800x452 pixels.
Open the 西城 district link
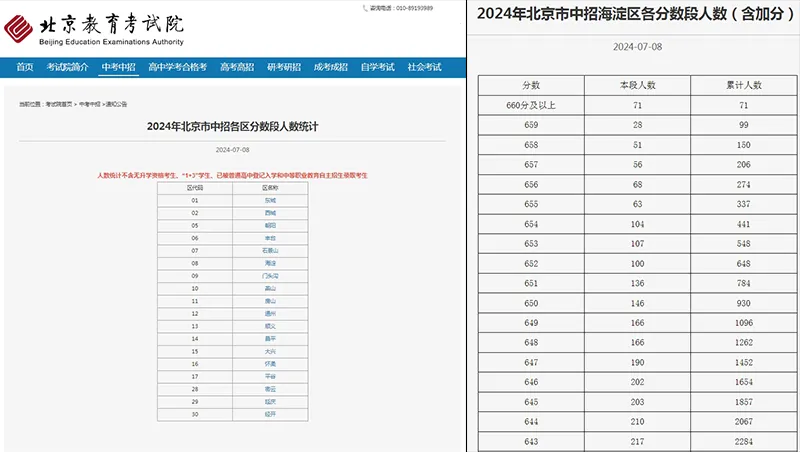[270, 213]
